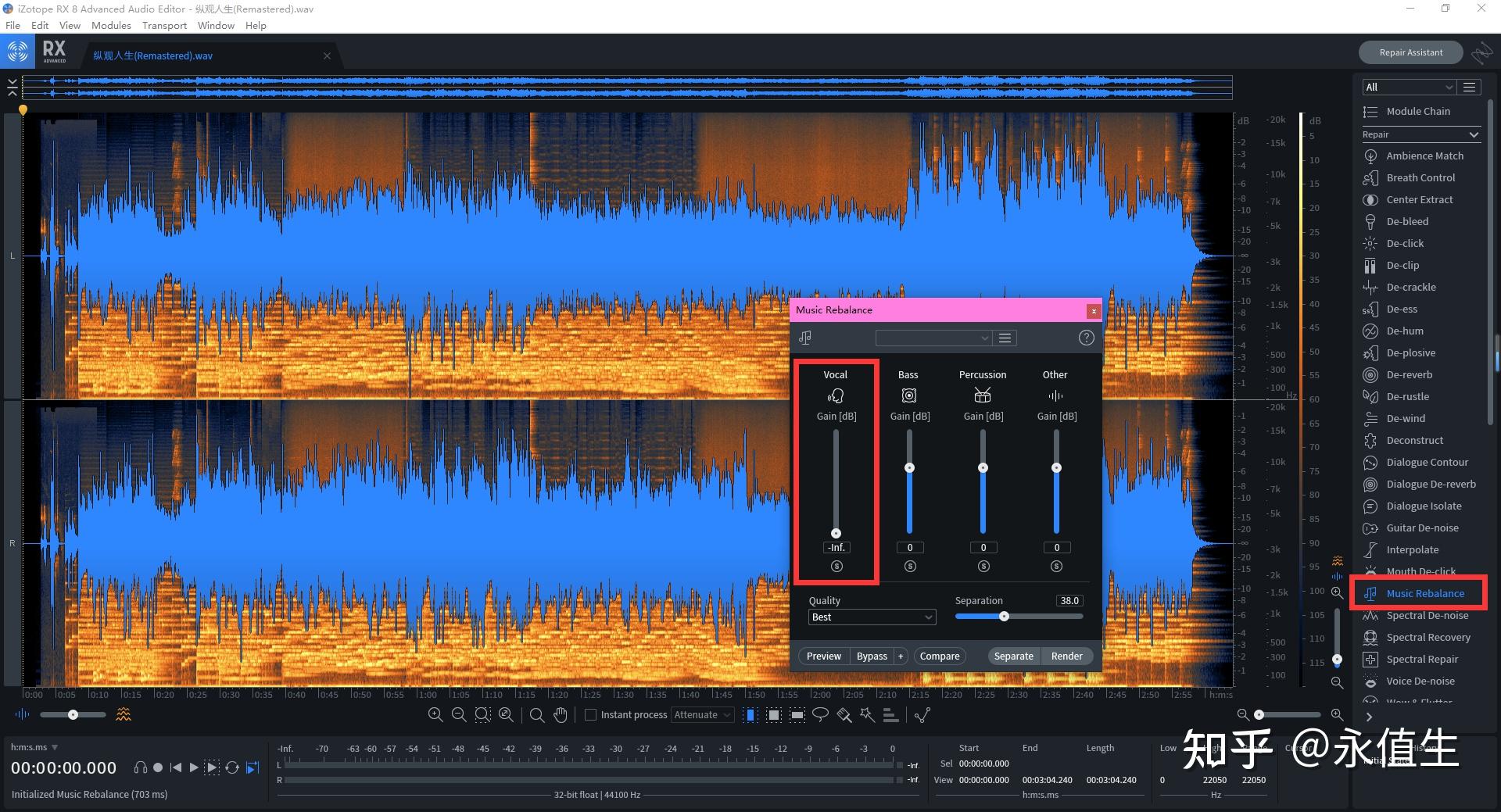Click the record button in transport

click(x=158, y=767)
